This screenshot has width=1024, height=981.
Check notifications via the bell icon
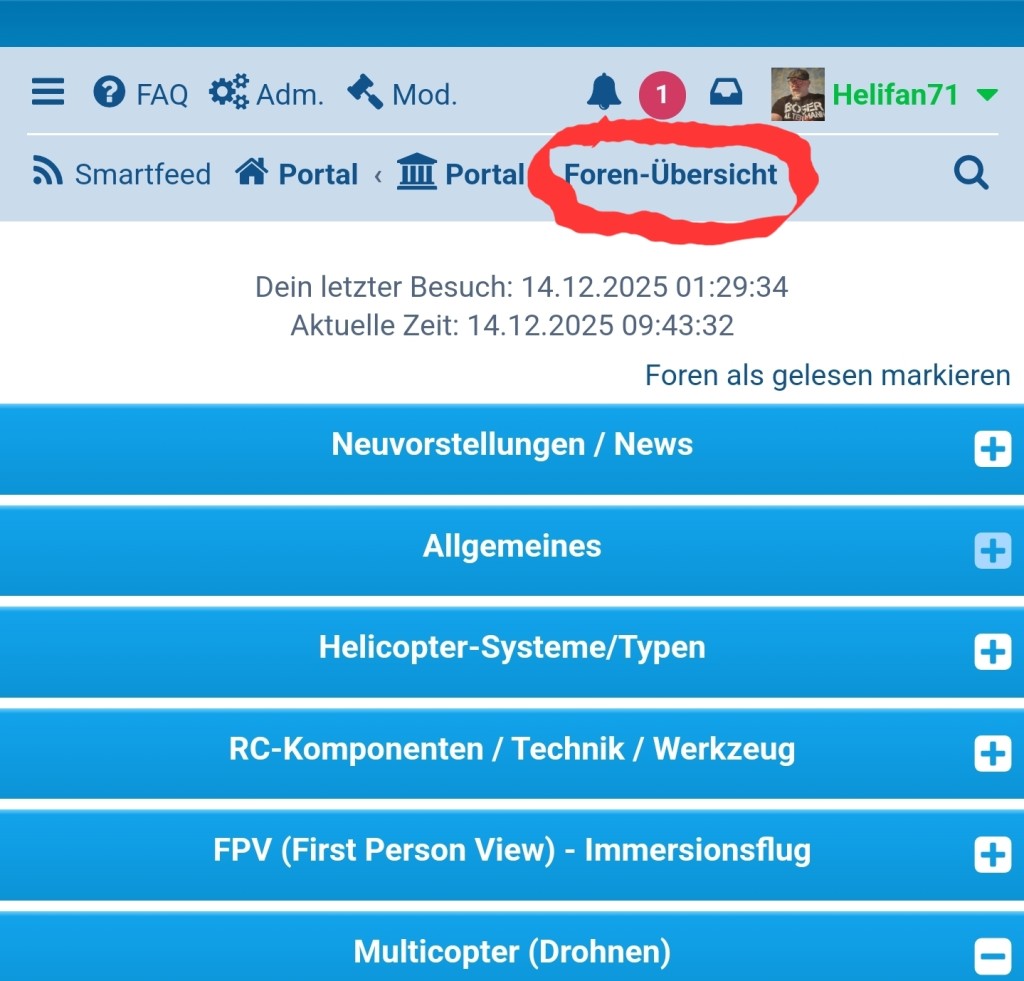[x=603, y=91]
